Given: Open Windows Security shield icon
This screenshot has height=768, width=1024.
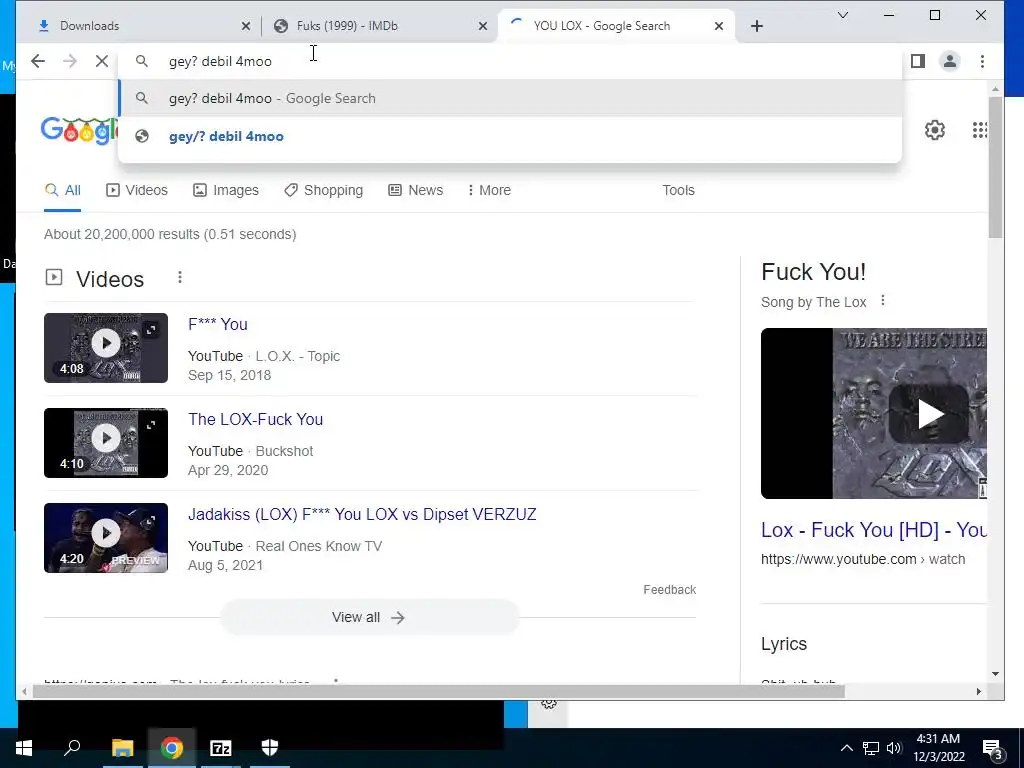Looking at the screenshot, I should pyautogui.click(x=270, y=748).
